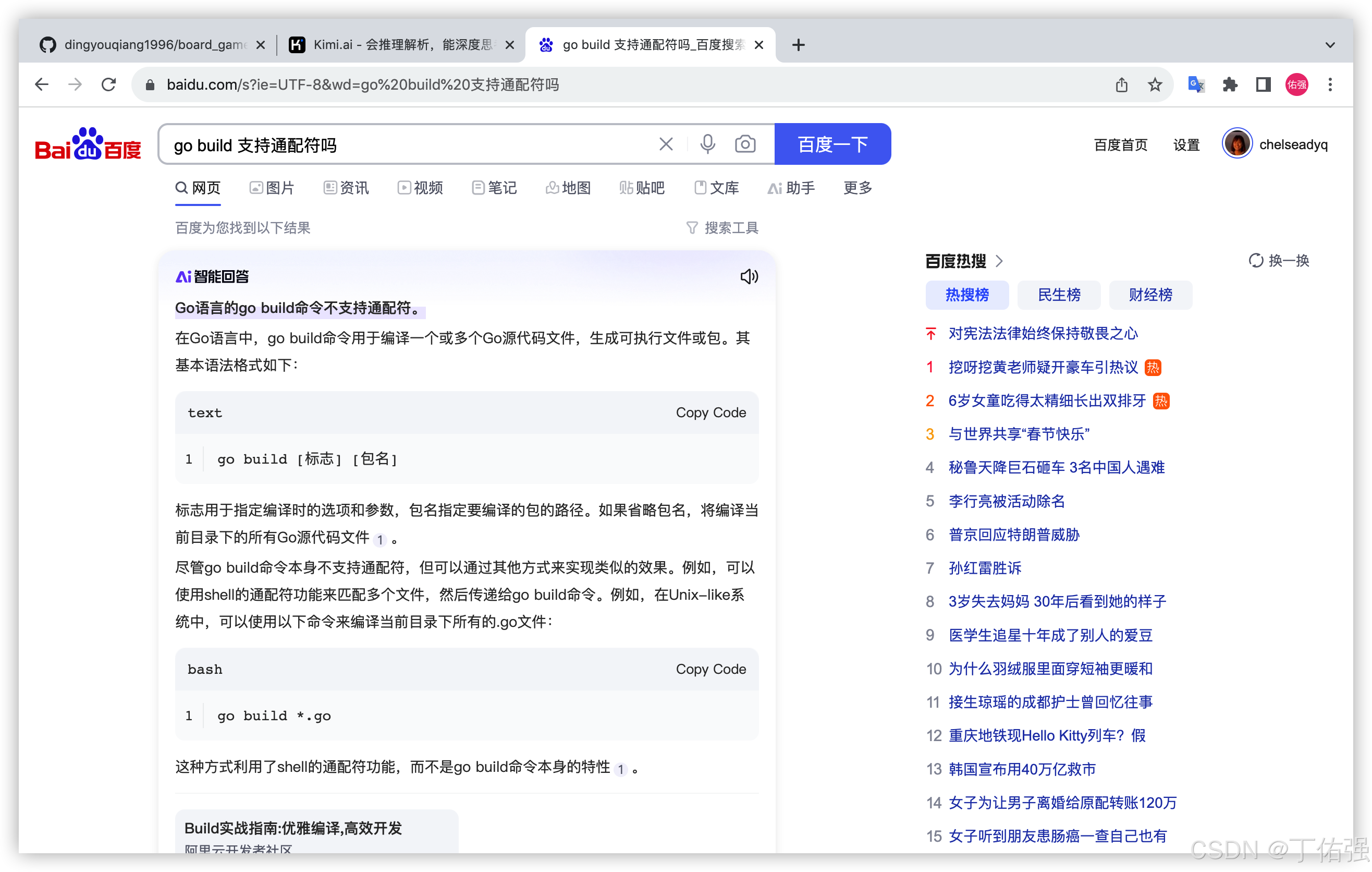Select the 视频 search tab
The image size is (1372, 872).
[x=420, y=188]
